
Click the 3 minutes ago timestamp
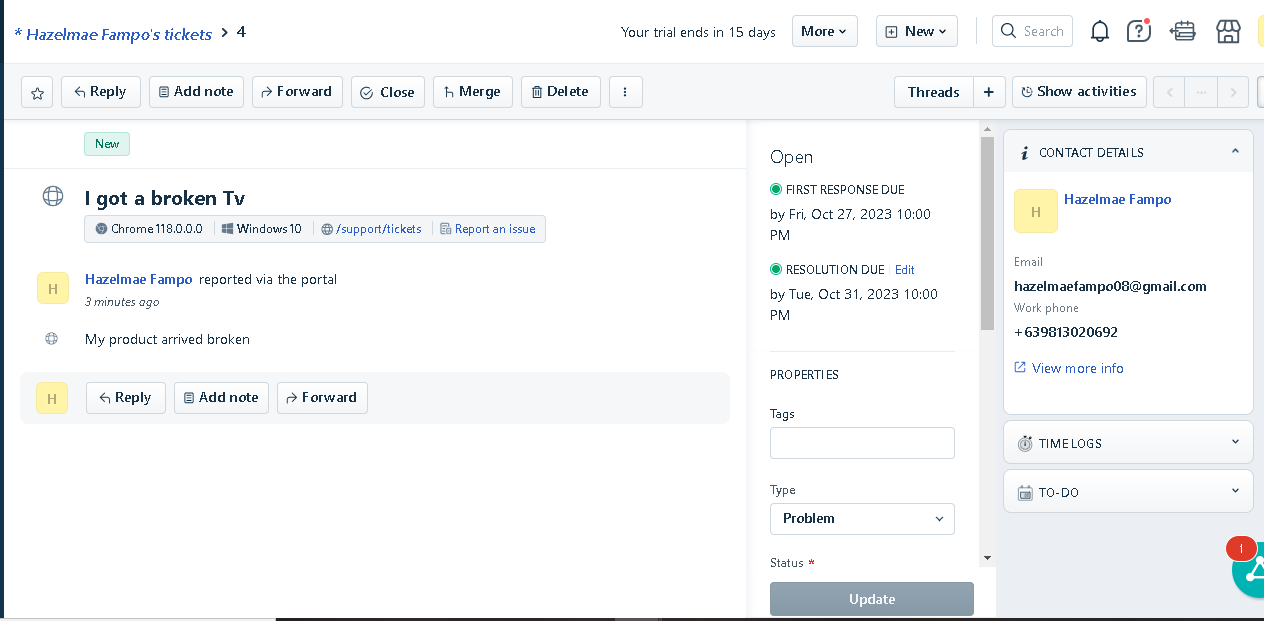[122, 302]
